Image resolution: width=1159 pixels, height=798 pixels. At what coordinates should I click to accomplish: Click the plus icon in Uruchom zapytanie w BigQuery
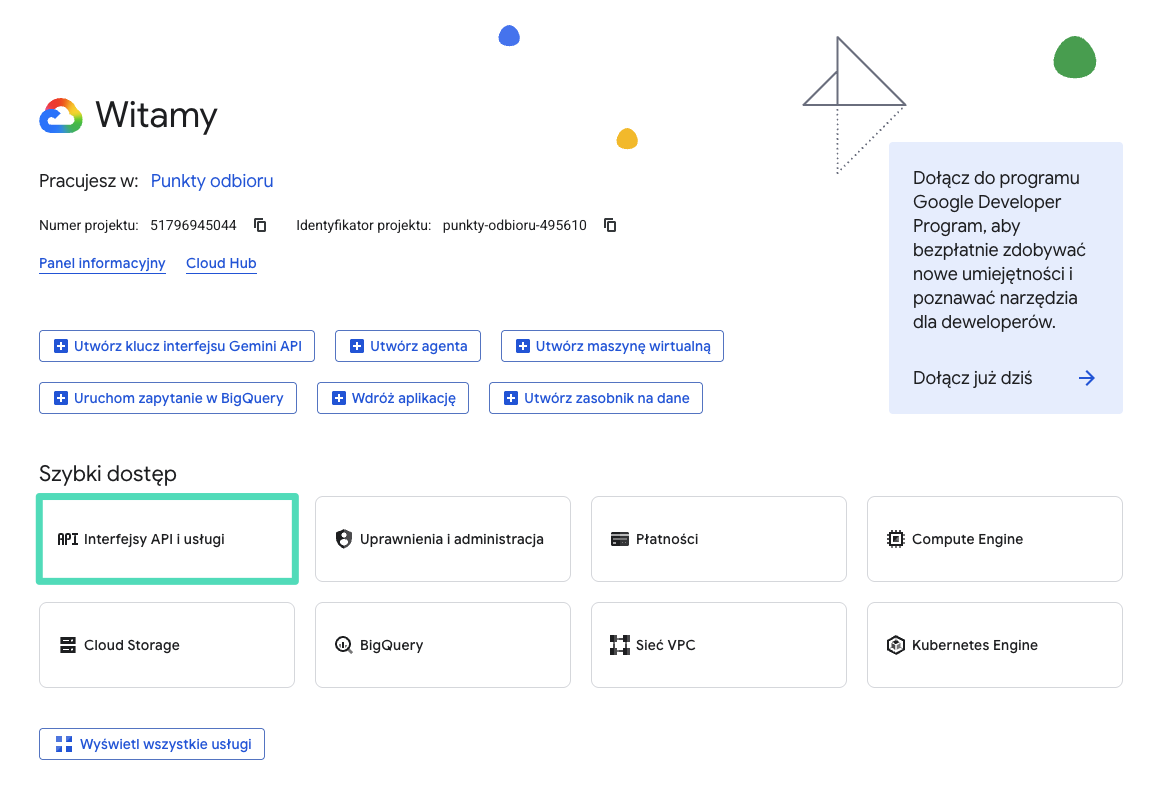point(61,398)
